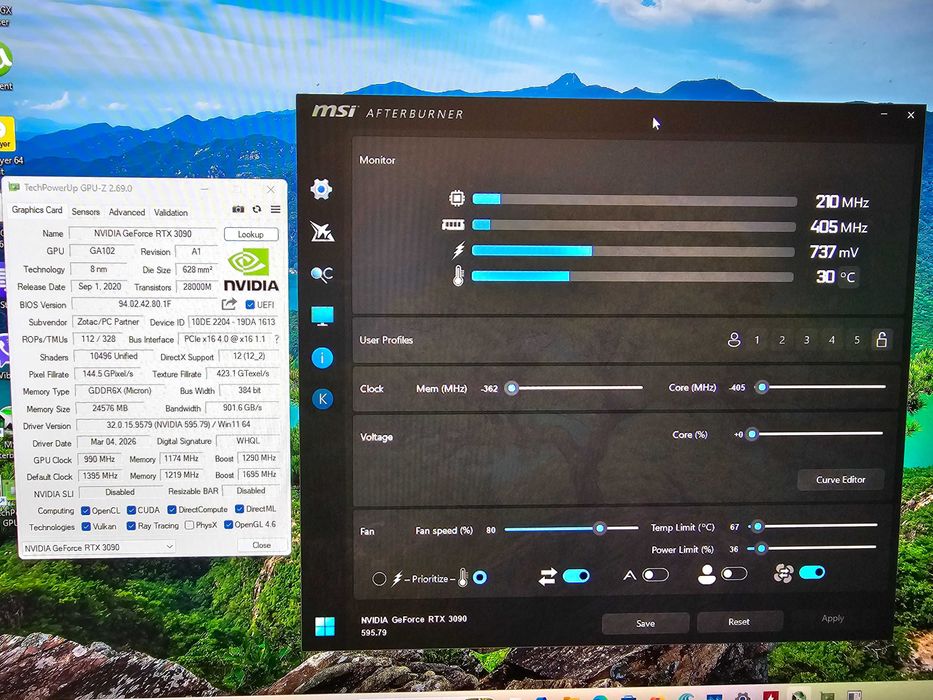Click the GPU-Z Close button
This screenshot has width=933, height=700.
point(261,545)
